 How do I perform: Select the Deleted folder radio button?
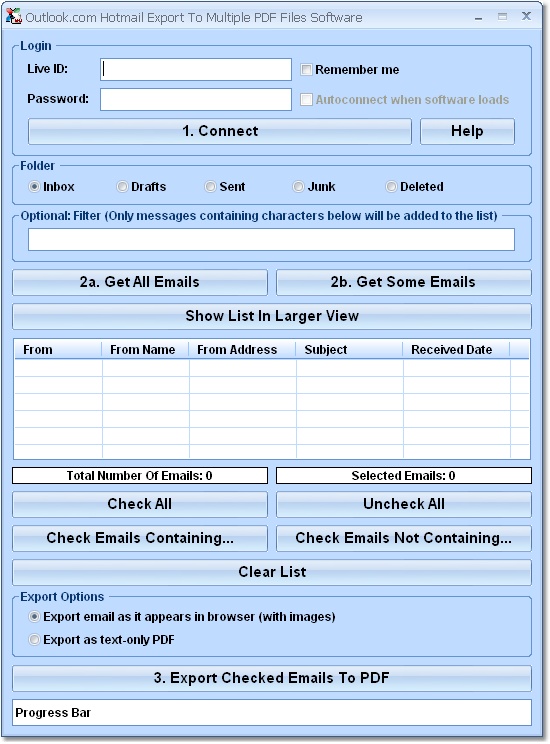(x=391, y=186)
